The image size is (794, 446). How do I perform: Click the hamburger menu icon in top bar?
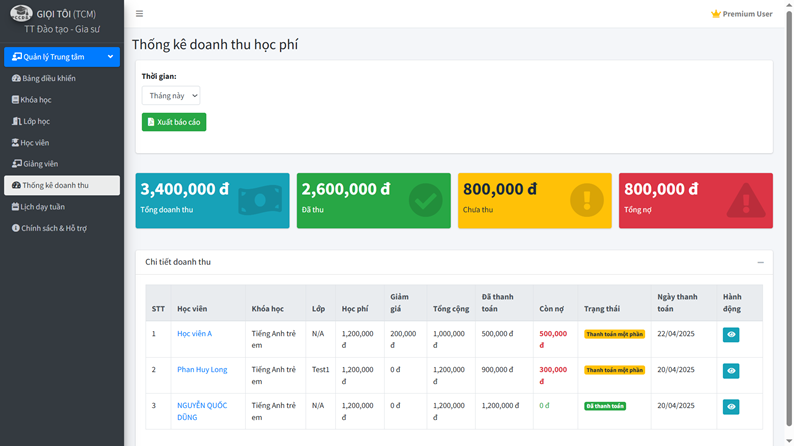click(139, 14)
